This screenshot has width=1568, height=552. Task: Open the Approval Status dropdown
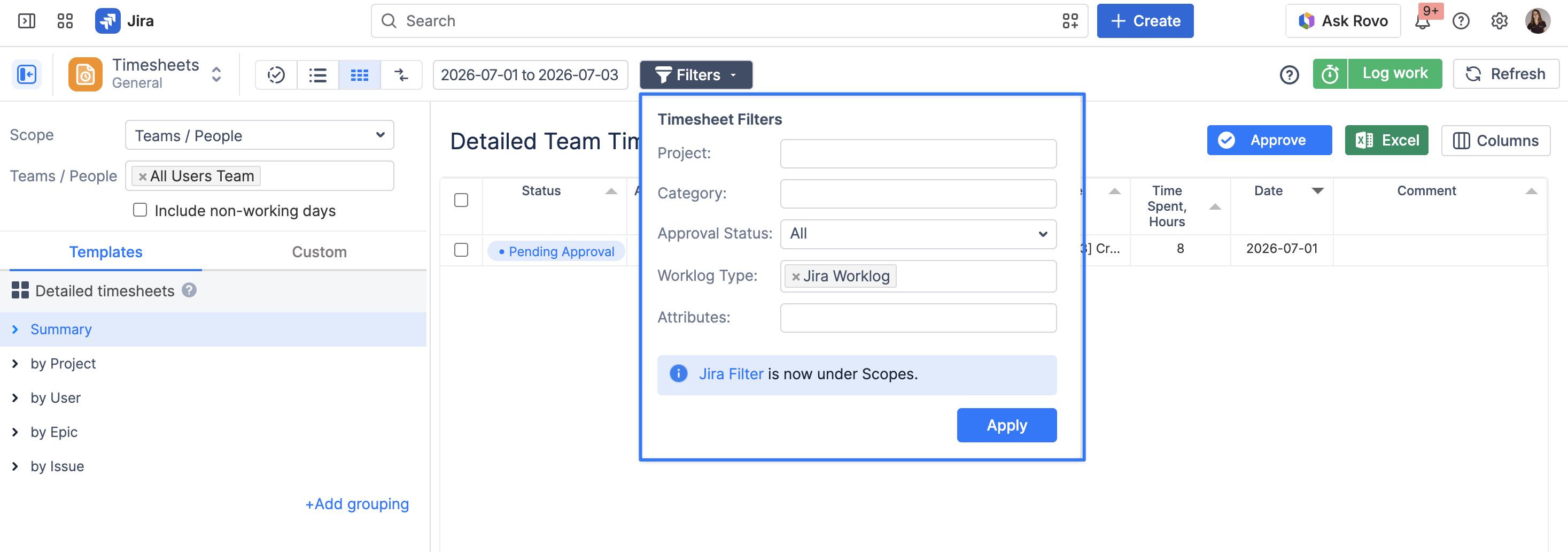(x=918, y=234)
